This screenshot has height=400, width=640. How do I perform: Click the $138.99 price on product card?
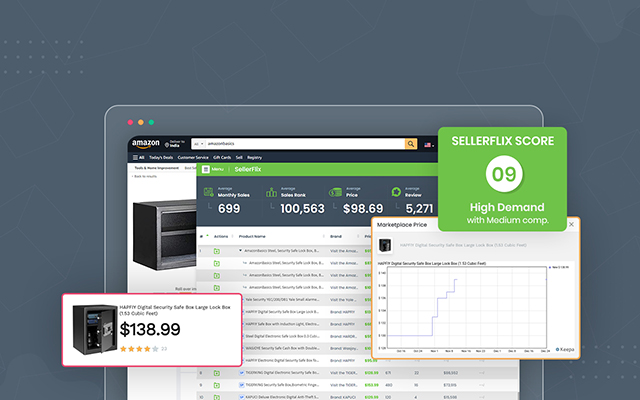click(150, 329)
